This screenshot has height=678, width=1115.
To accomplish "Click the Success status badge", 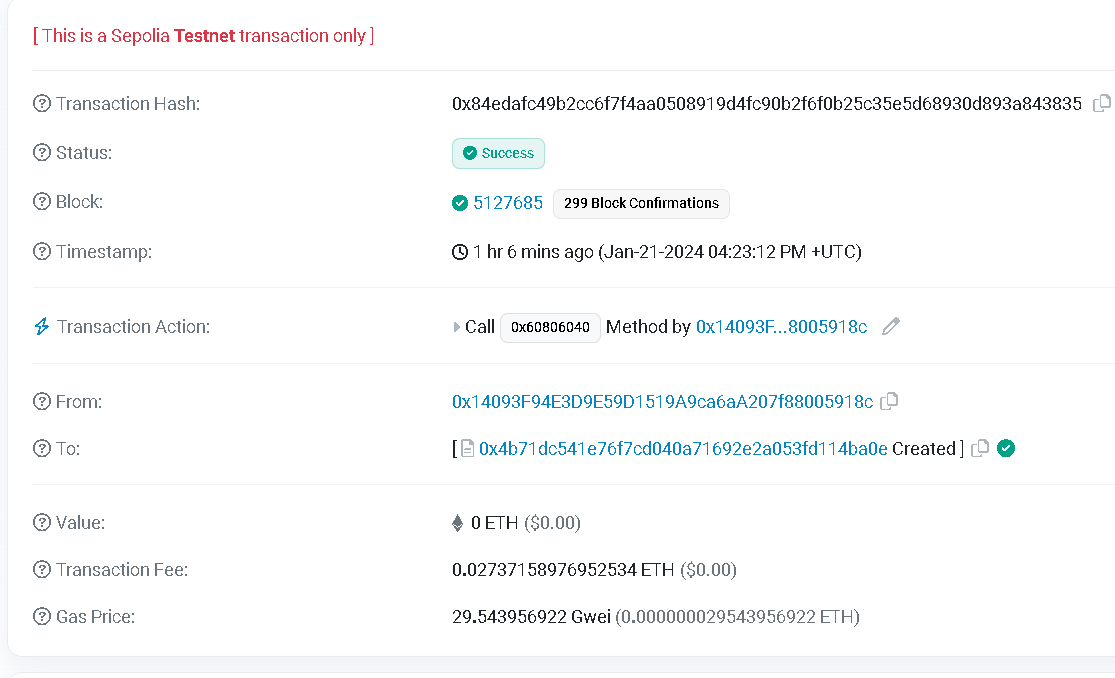I will coord(498,153).
